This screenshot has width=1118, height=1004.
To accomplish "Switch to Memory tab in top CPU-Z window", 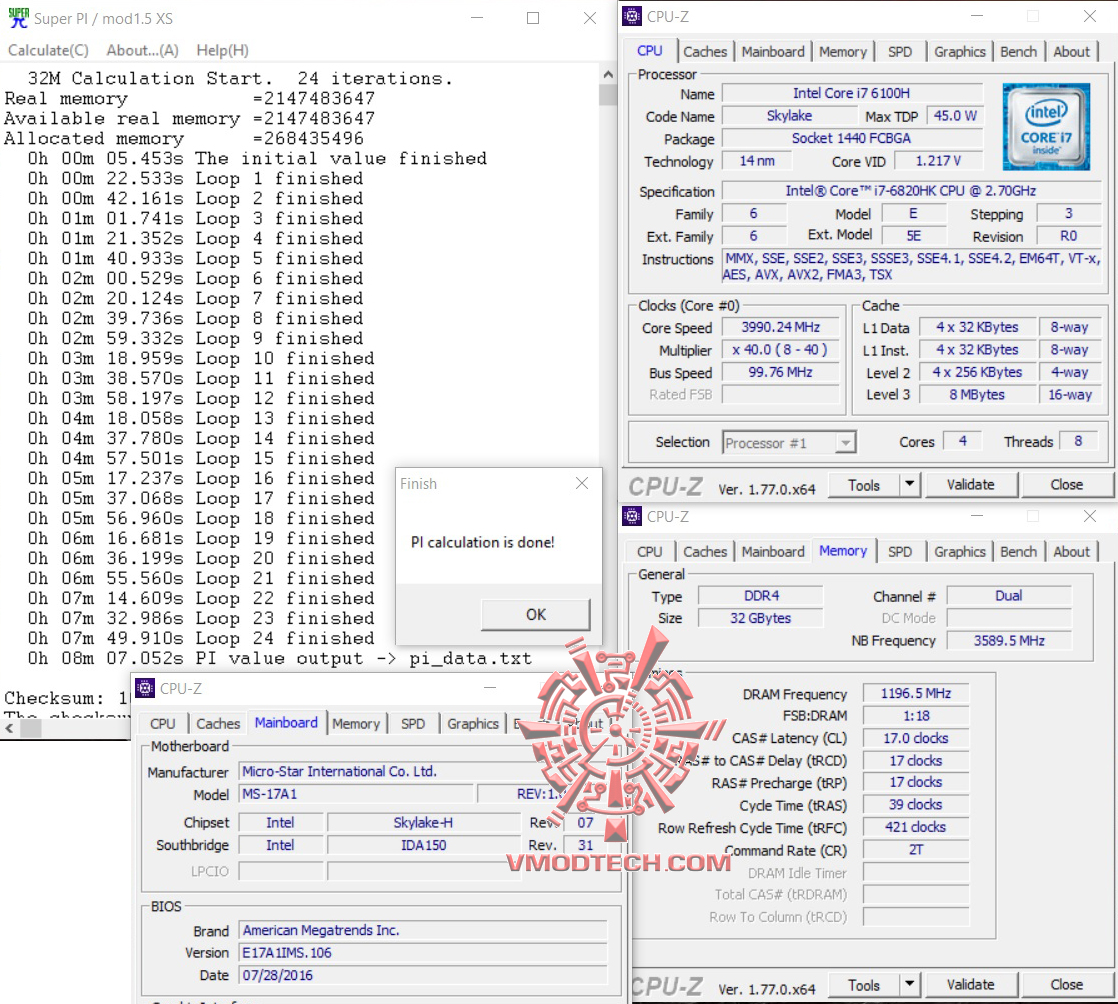I will point(842,51).
